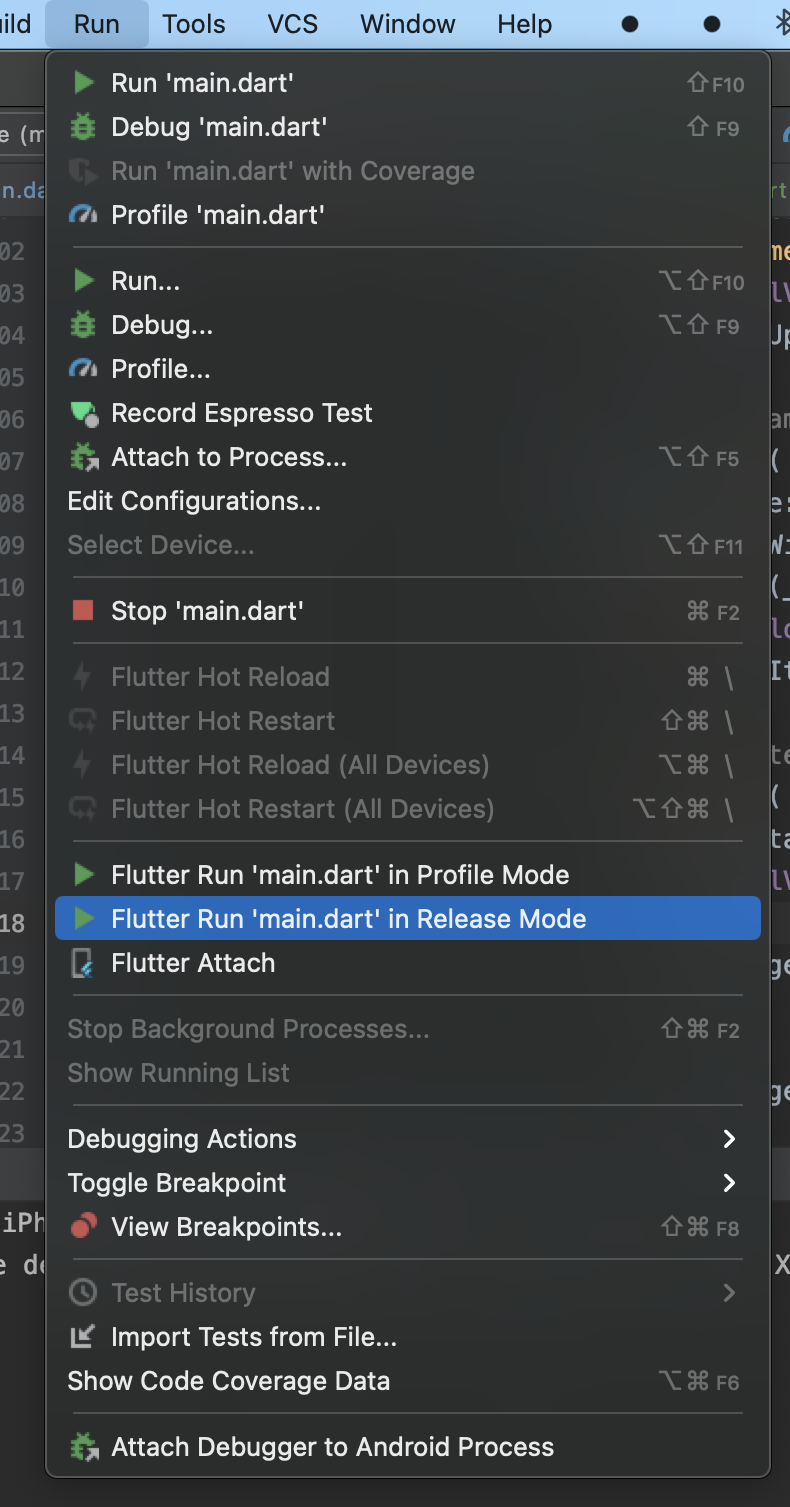
Task: Select Flutter Run 'main.dart' in Profile Mode
Action: (340, 875)
